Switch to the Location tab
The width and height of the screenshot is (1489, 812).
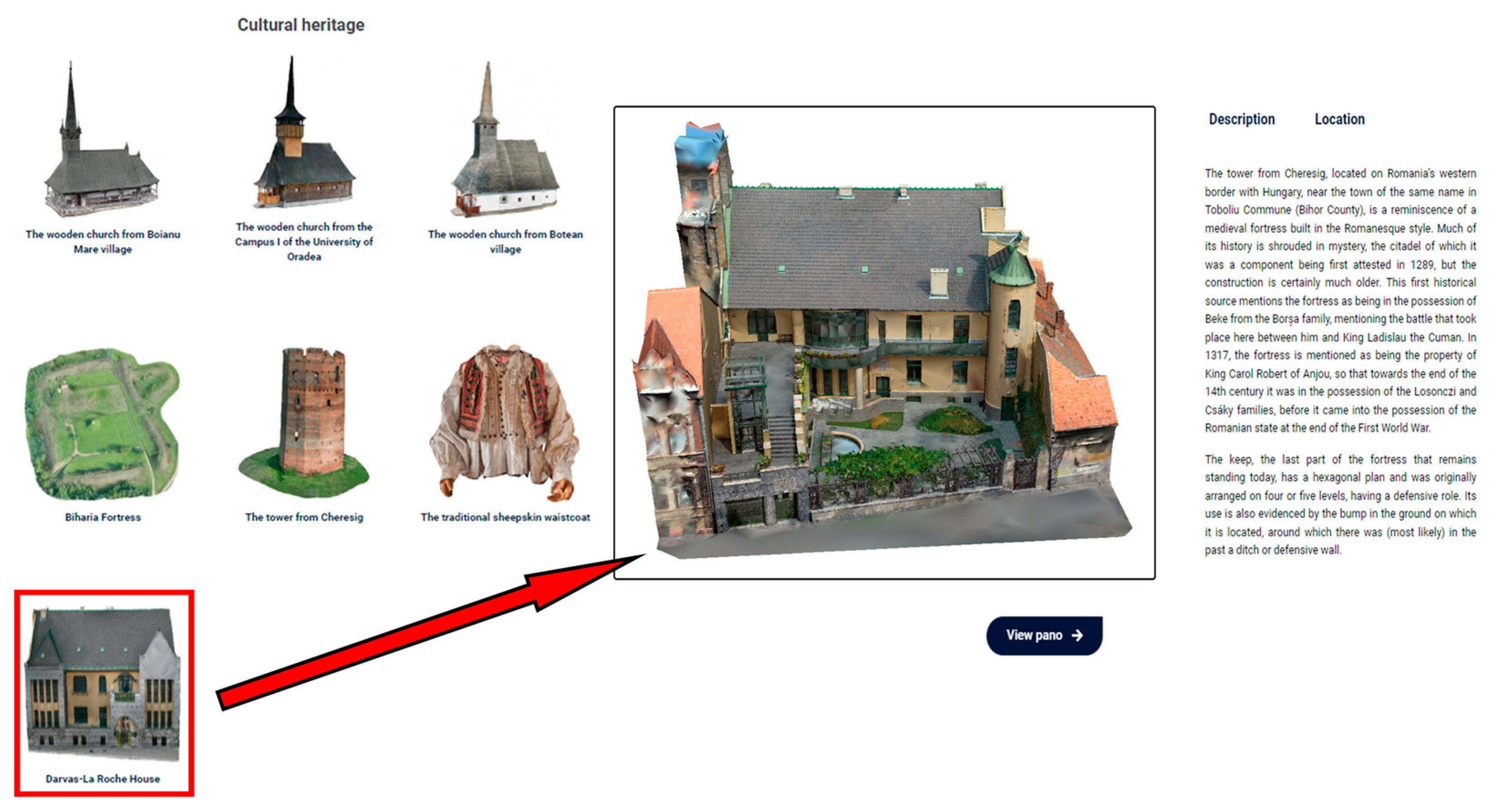pyautogui.click(x=1339, y=119)
